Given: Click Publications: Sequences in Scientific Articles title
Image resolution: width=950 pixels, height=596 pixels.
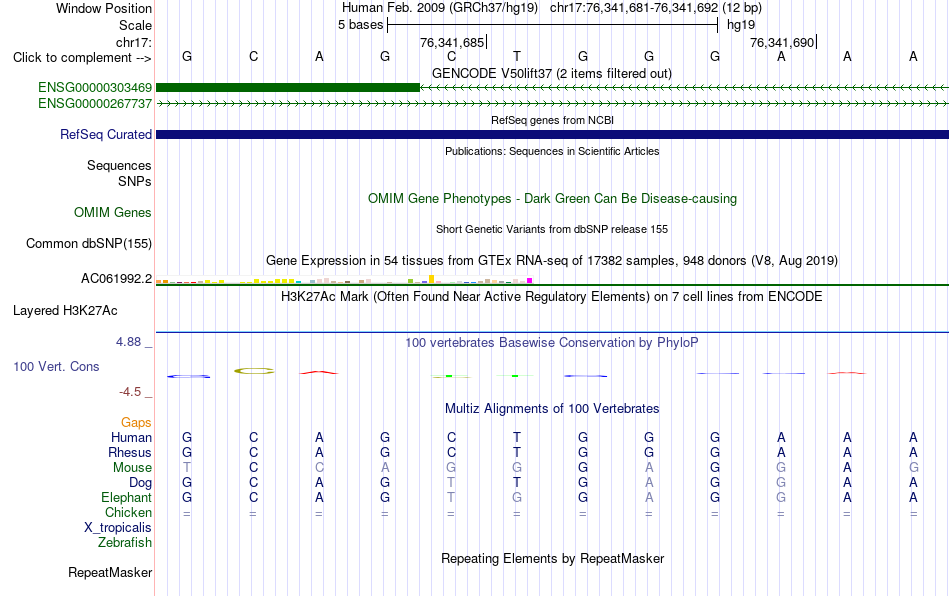Looking at the screenshot, I should click(552, 151).
